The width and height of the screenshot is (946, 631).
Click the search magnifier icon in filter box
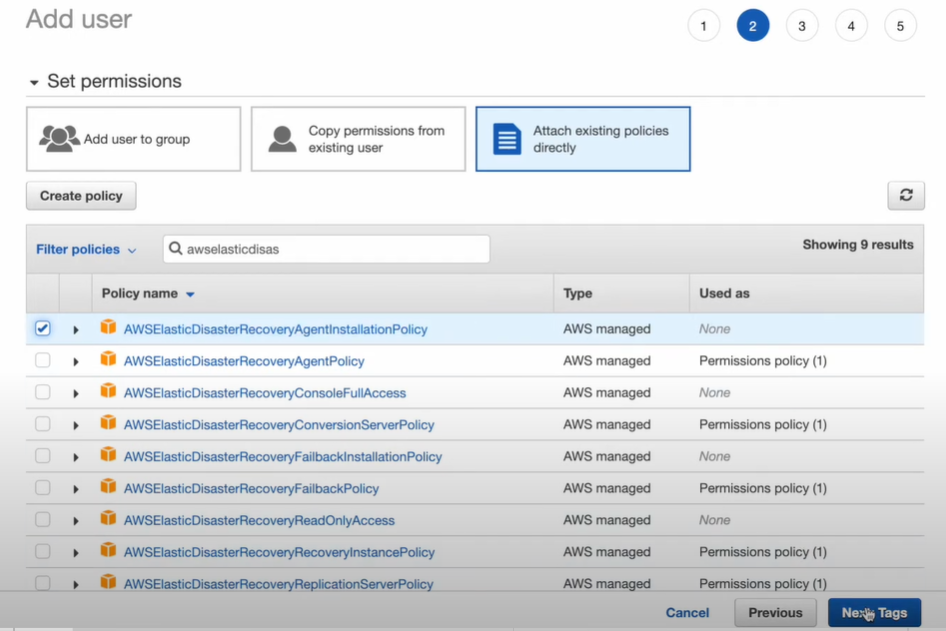176,249
